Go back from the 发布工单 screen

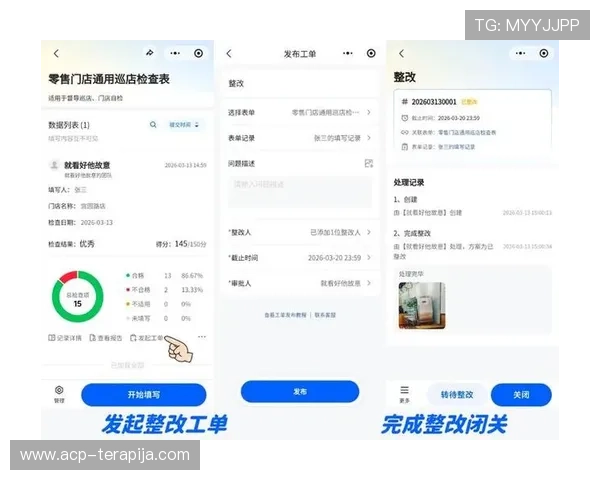pos(229,53)
